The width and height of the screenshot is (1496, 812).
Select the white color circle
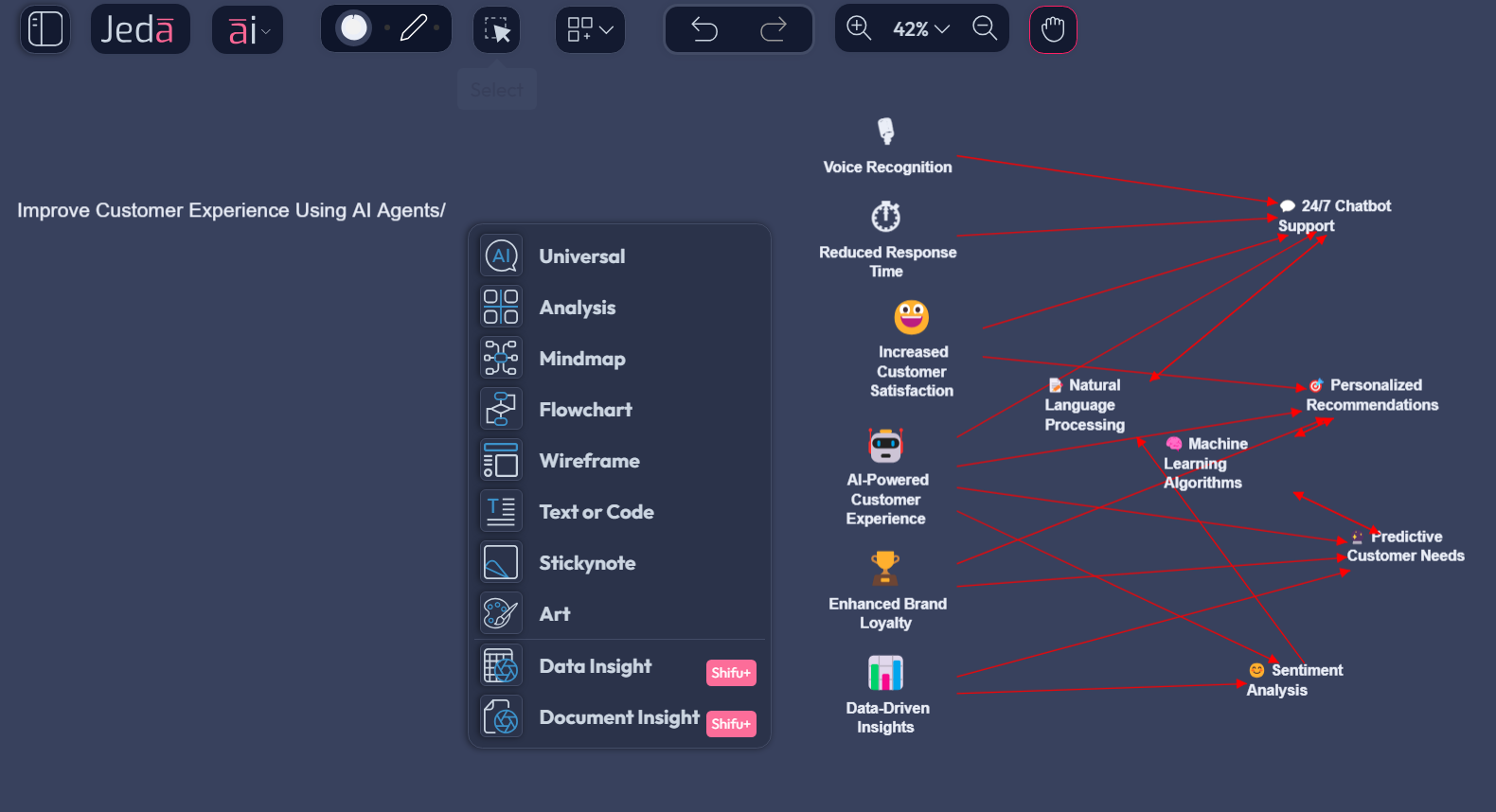pyautogui.click(x=354, y=28)
